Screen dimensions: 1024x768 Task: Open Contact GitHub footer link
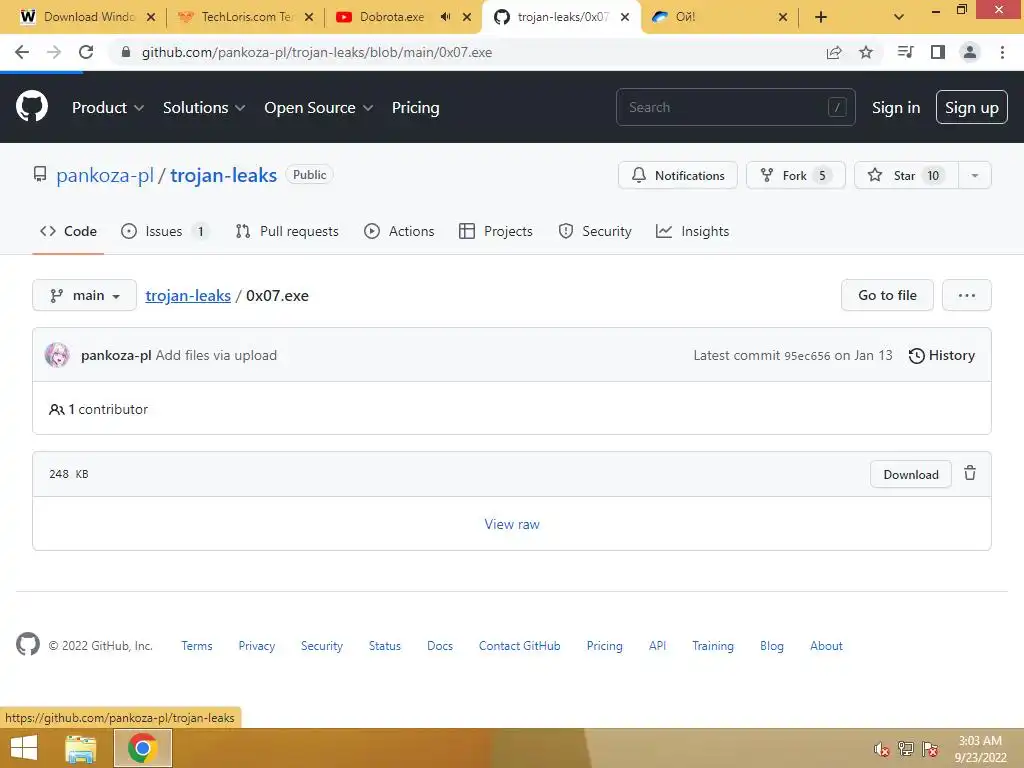tap(519, 645)
